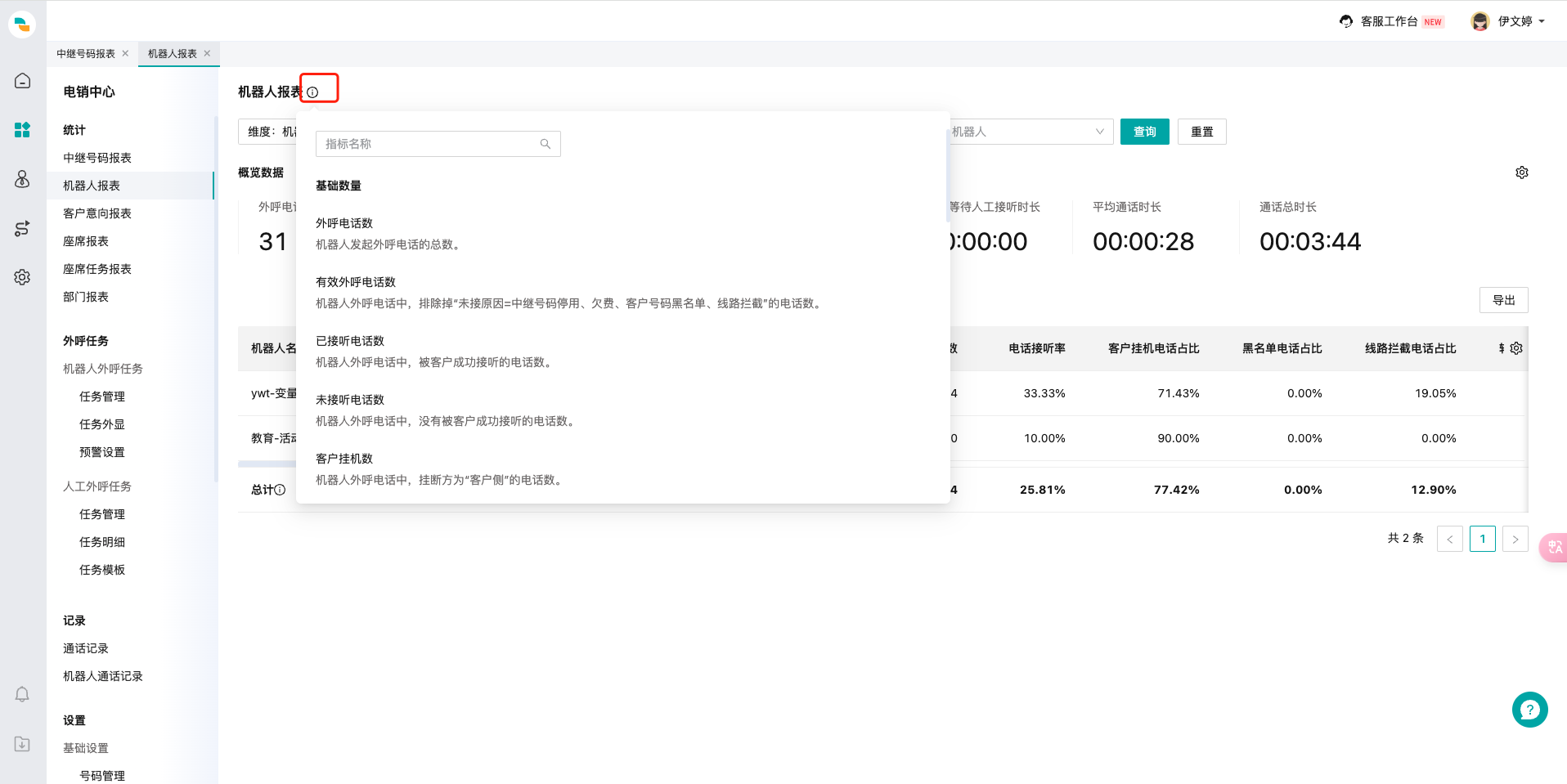1567x784 pixels.
Task: Open 座席报表 in sidebar
Action: (86, 241)
